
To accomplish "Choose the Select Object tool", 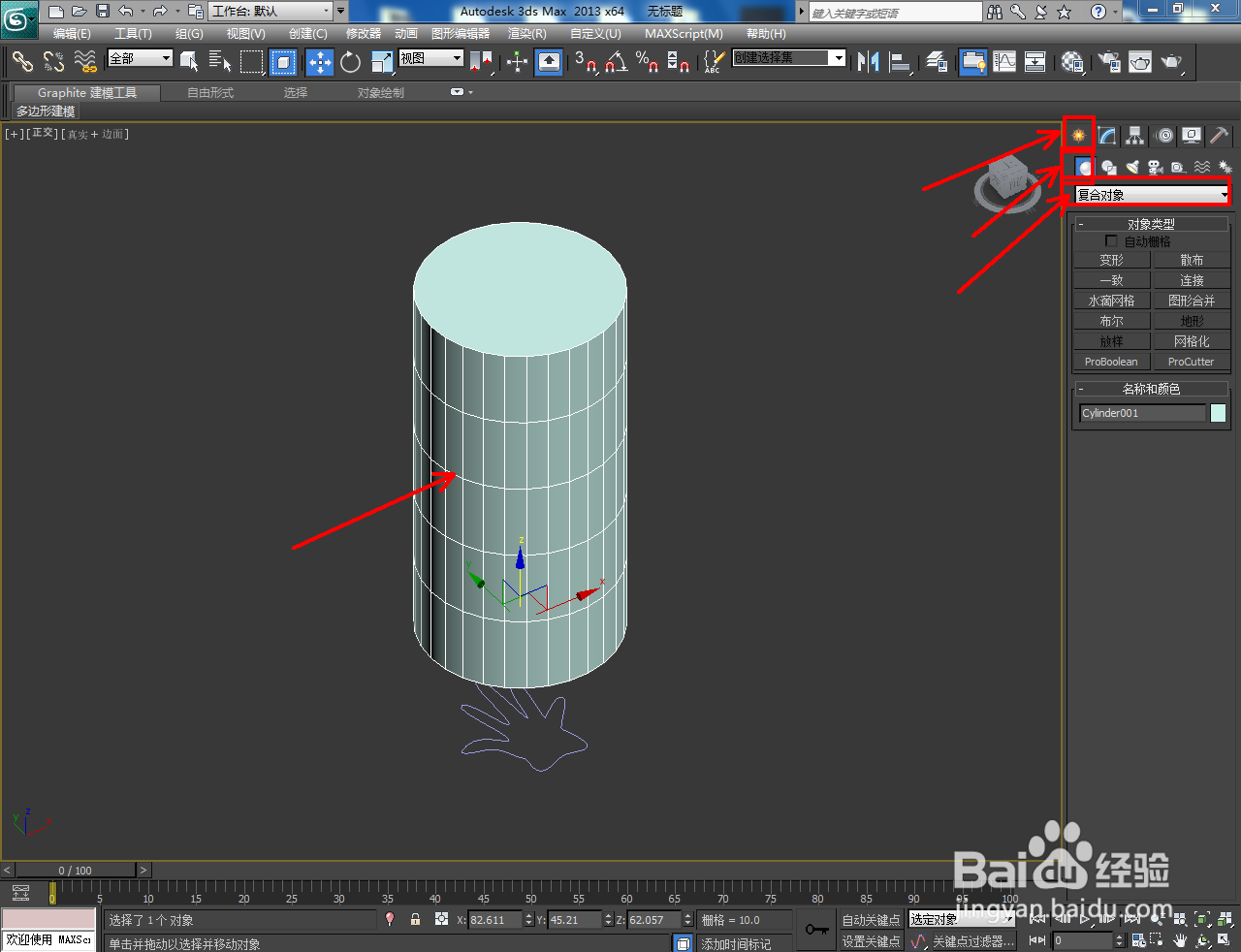I will [189, 62].
